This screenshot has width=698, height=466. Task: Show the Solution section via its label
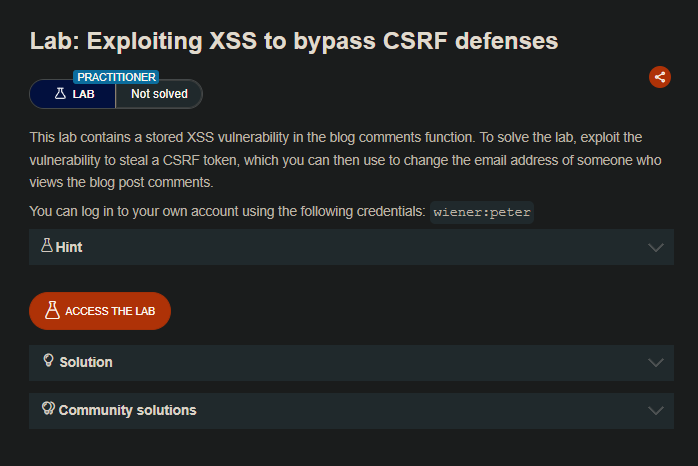tap(86, 362)
